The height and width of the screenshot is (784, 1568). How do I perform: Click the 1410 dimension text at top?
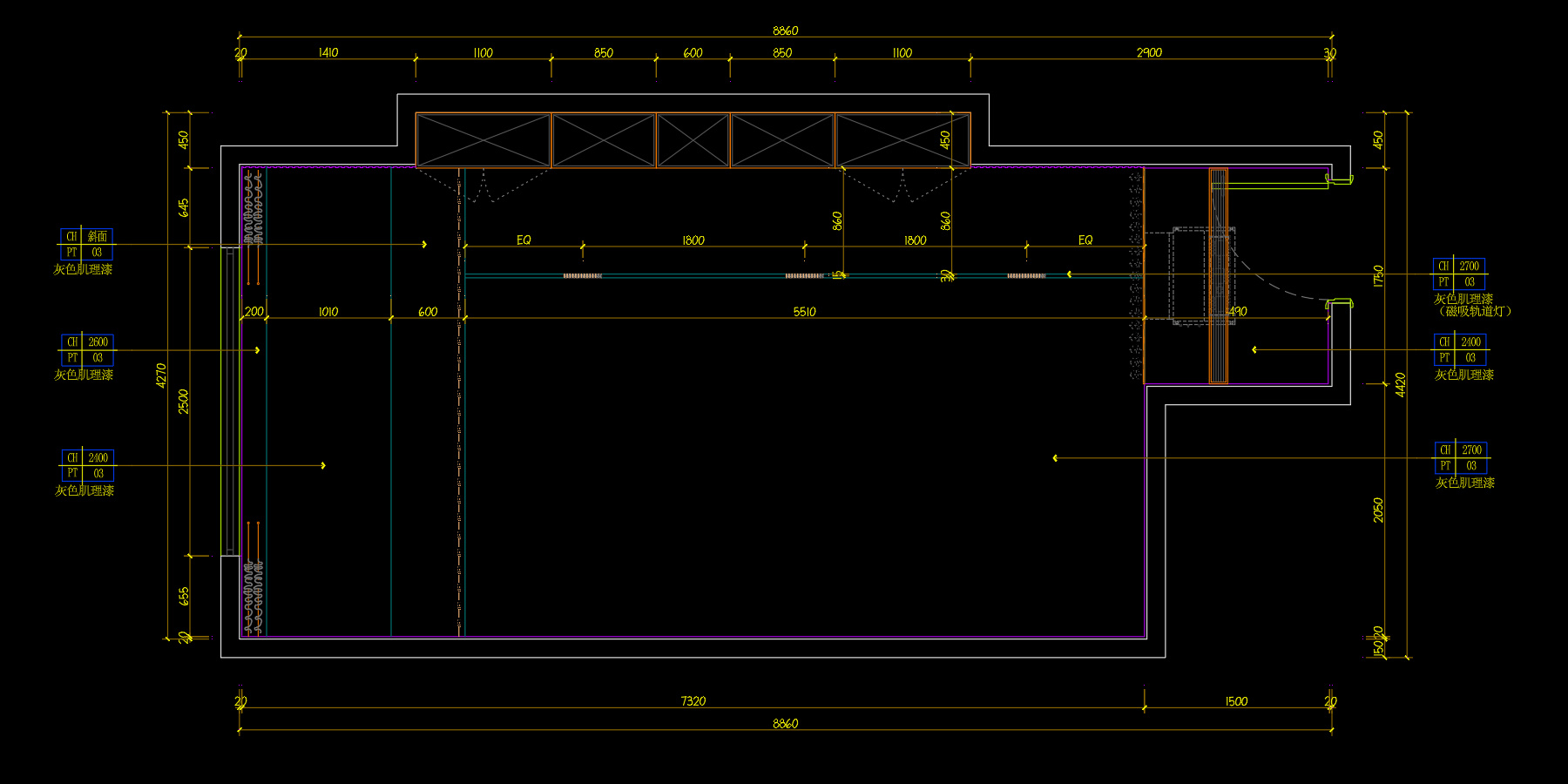(328, 53)
